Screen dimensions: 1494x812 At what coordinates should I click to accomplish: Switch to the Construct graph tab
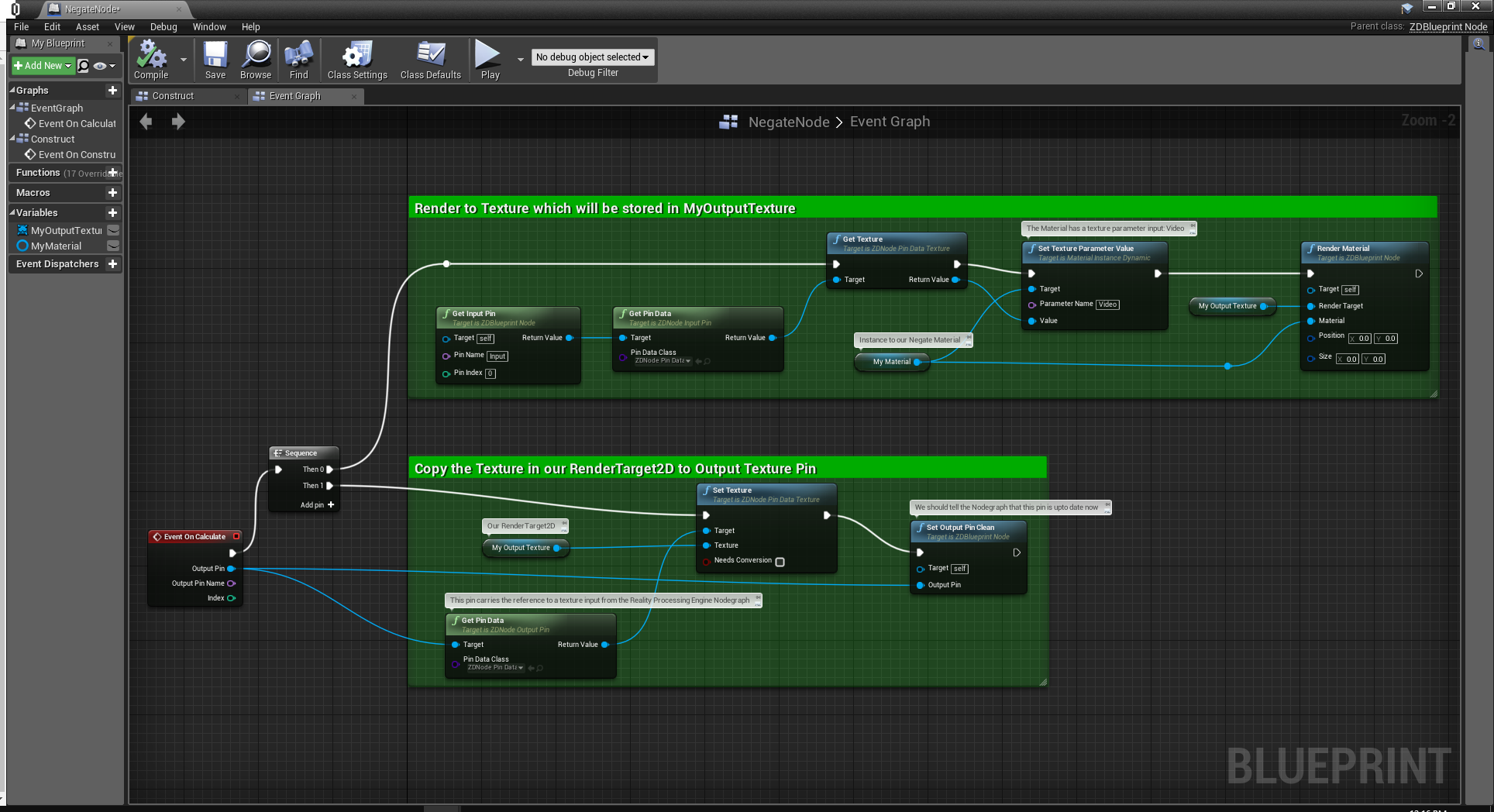(x=173, y=96)
